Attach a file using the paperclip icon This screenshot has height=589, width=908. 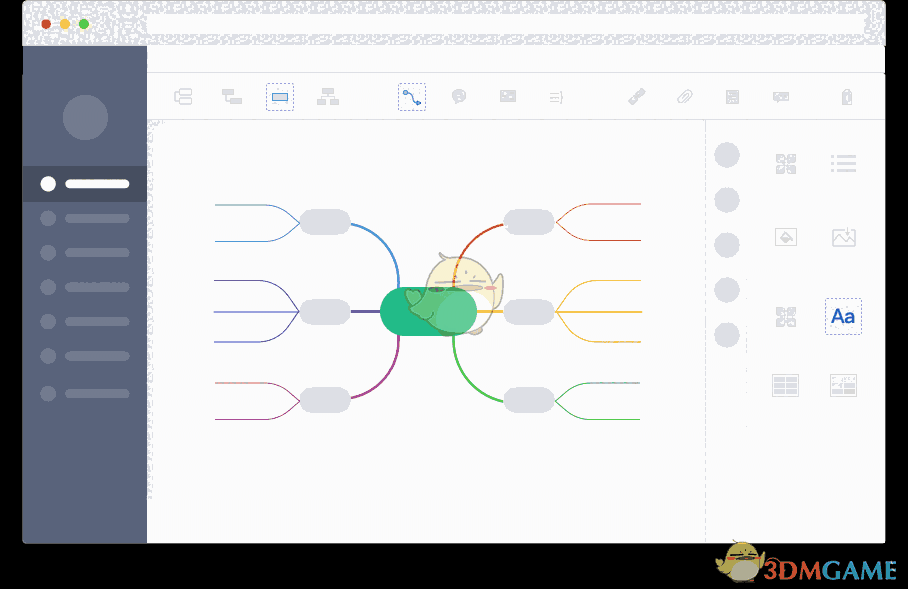point(684,96)
